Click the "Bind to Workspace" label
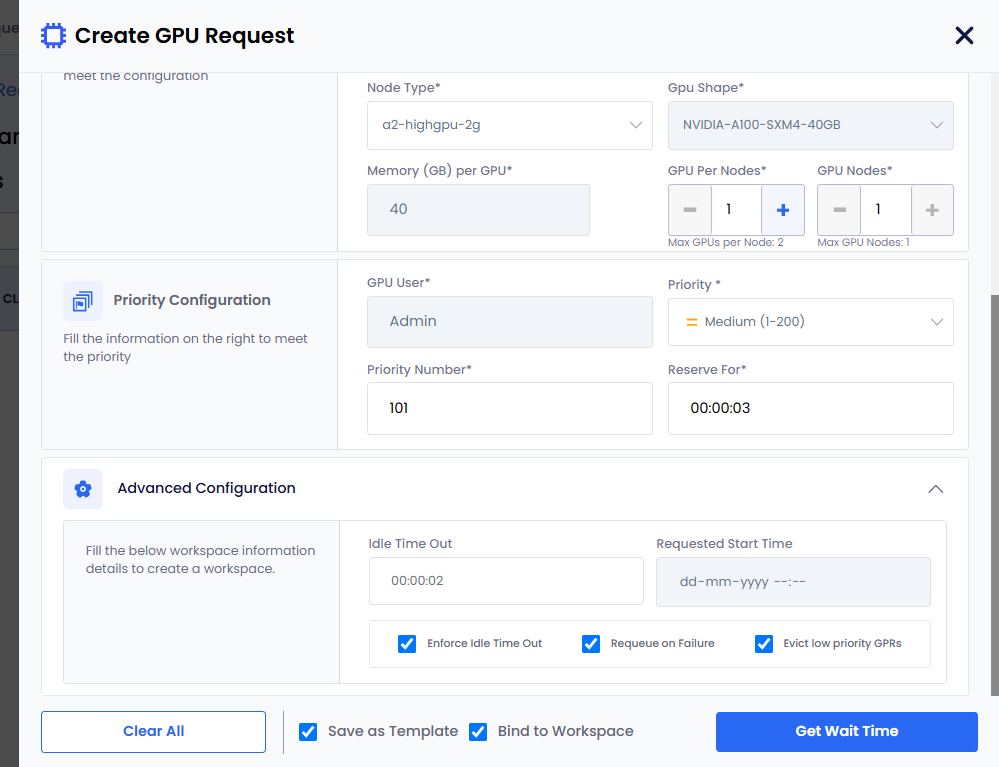 pyautogui.click(x=566, y=731)
